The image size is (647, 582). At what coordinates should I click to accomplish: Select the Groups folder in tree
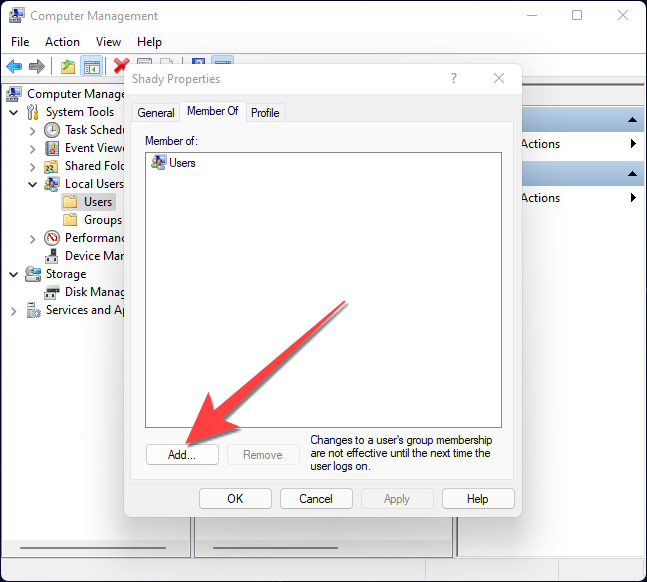point(103,220)
